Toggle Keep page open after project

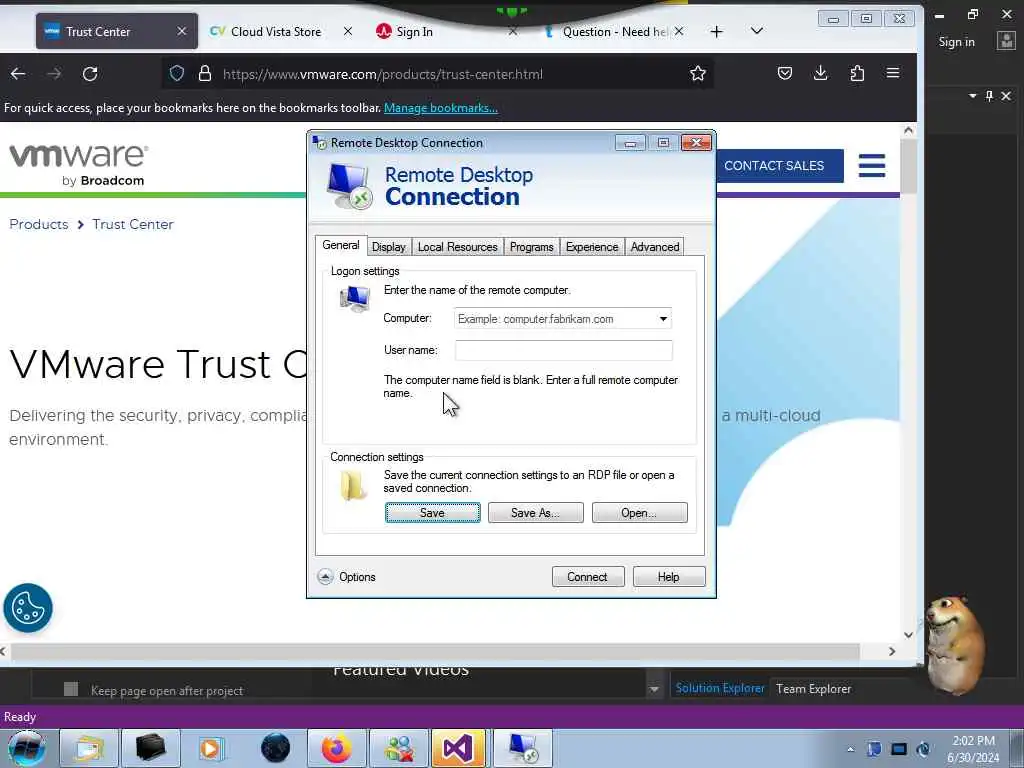coord(71,689)
